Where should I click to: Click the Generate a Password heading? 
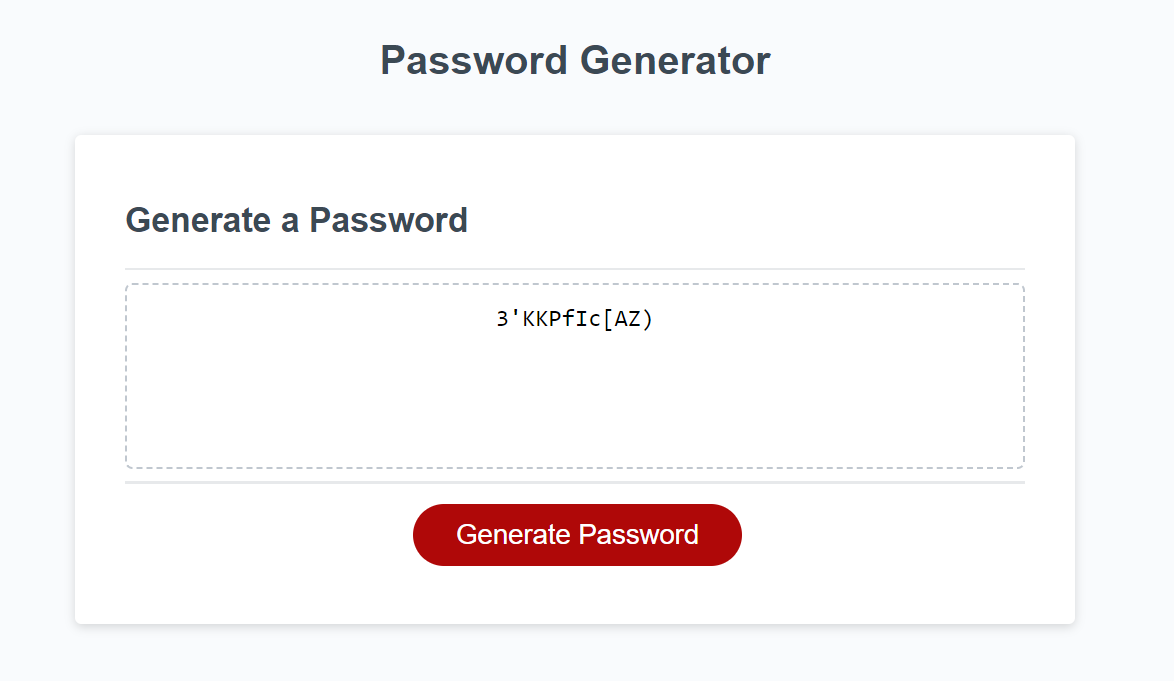click(296, 221)
